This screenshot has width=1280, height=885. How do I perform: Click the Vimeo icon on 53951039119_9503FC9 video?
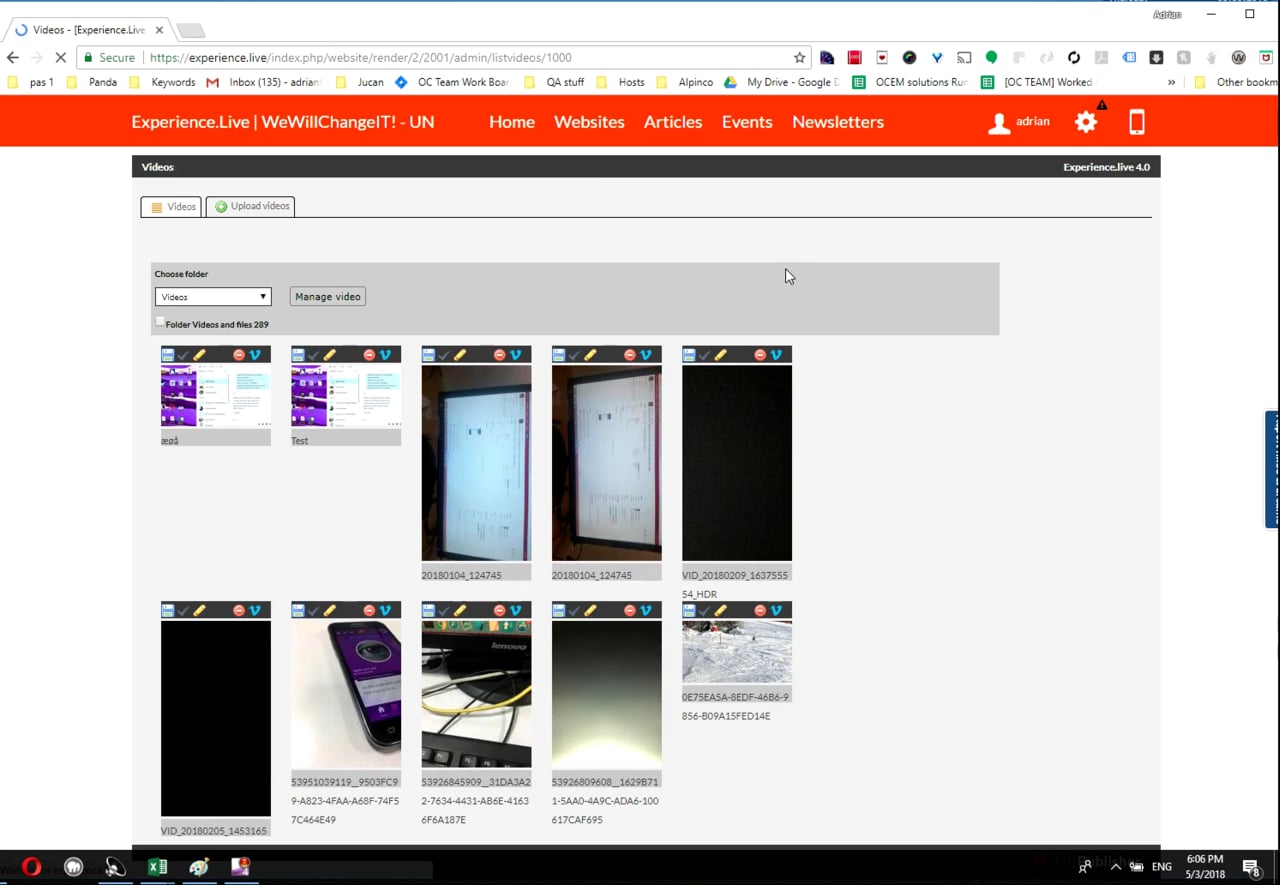tap(385, 610)
